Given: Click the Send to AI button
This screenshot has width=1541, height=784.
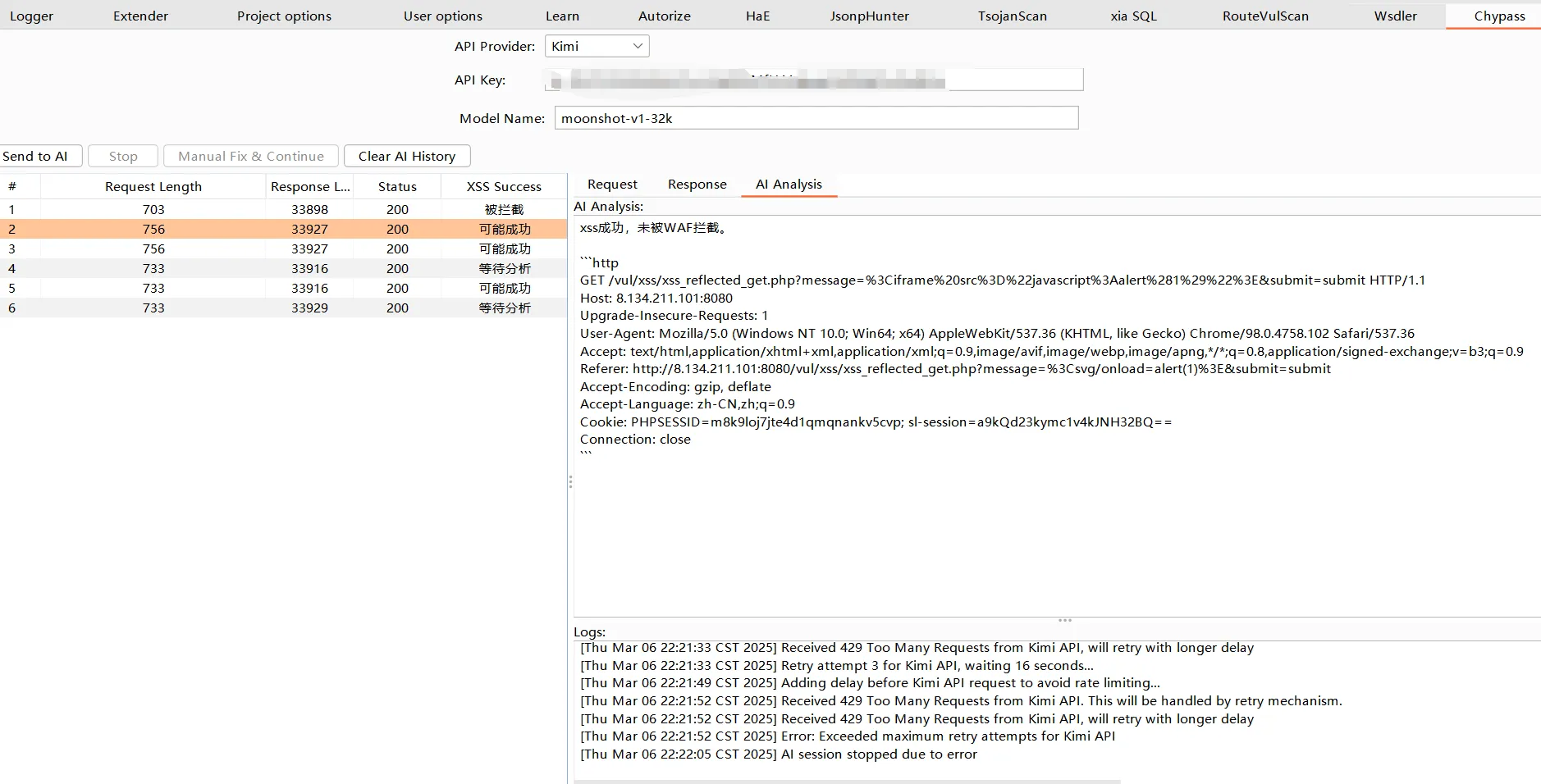Looking at the screenshot, I should 39,156.
